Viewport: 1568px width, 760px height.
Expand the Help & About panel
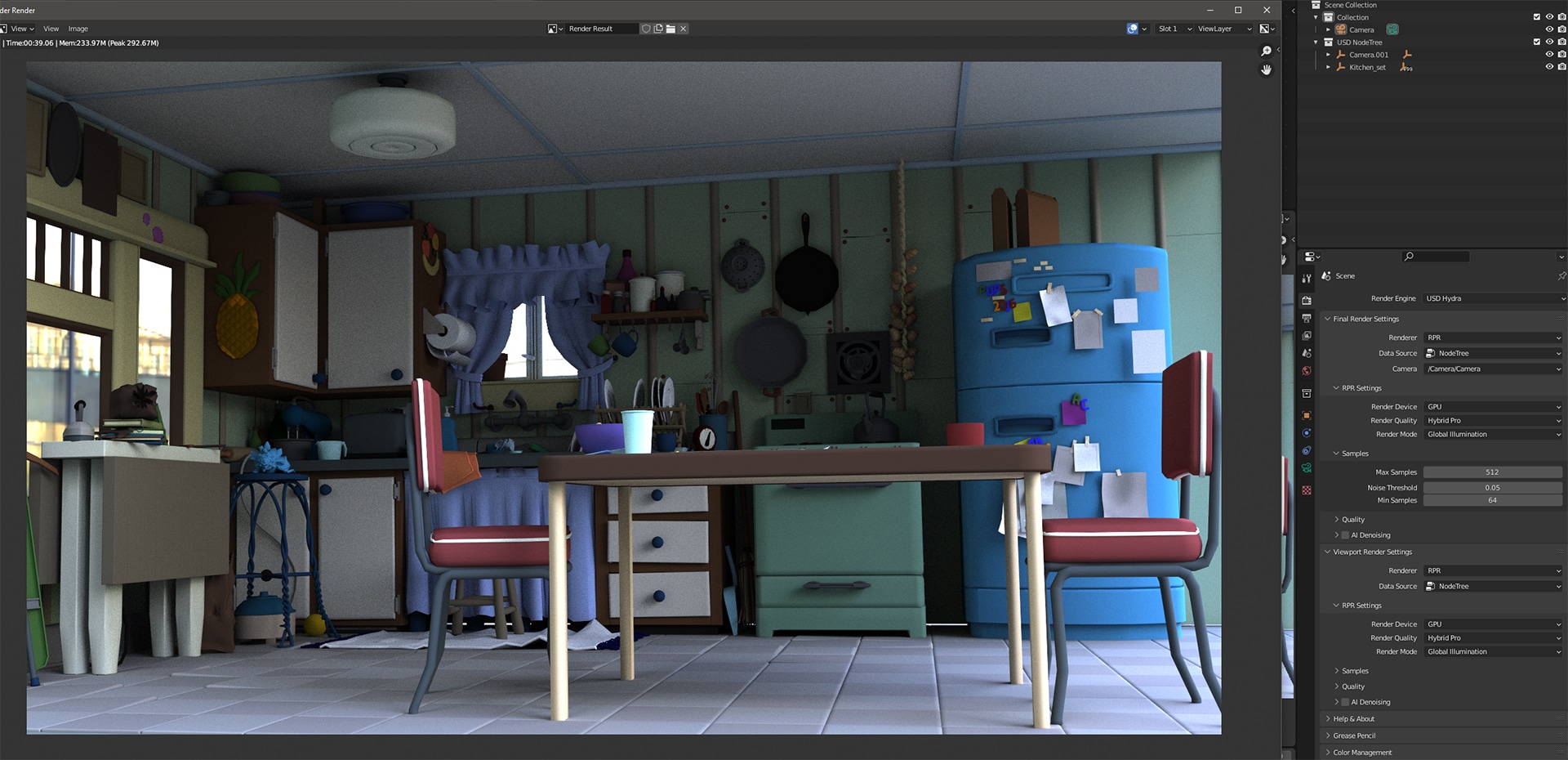pyautogui.click(x=1353, y=719)
